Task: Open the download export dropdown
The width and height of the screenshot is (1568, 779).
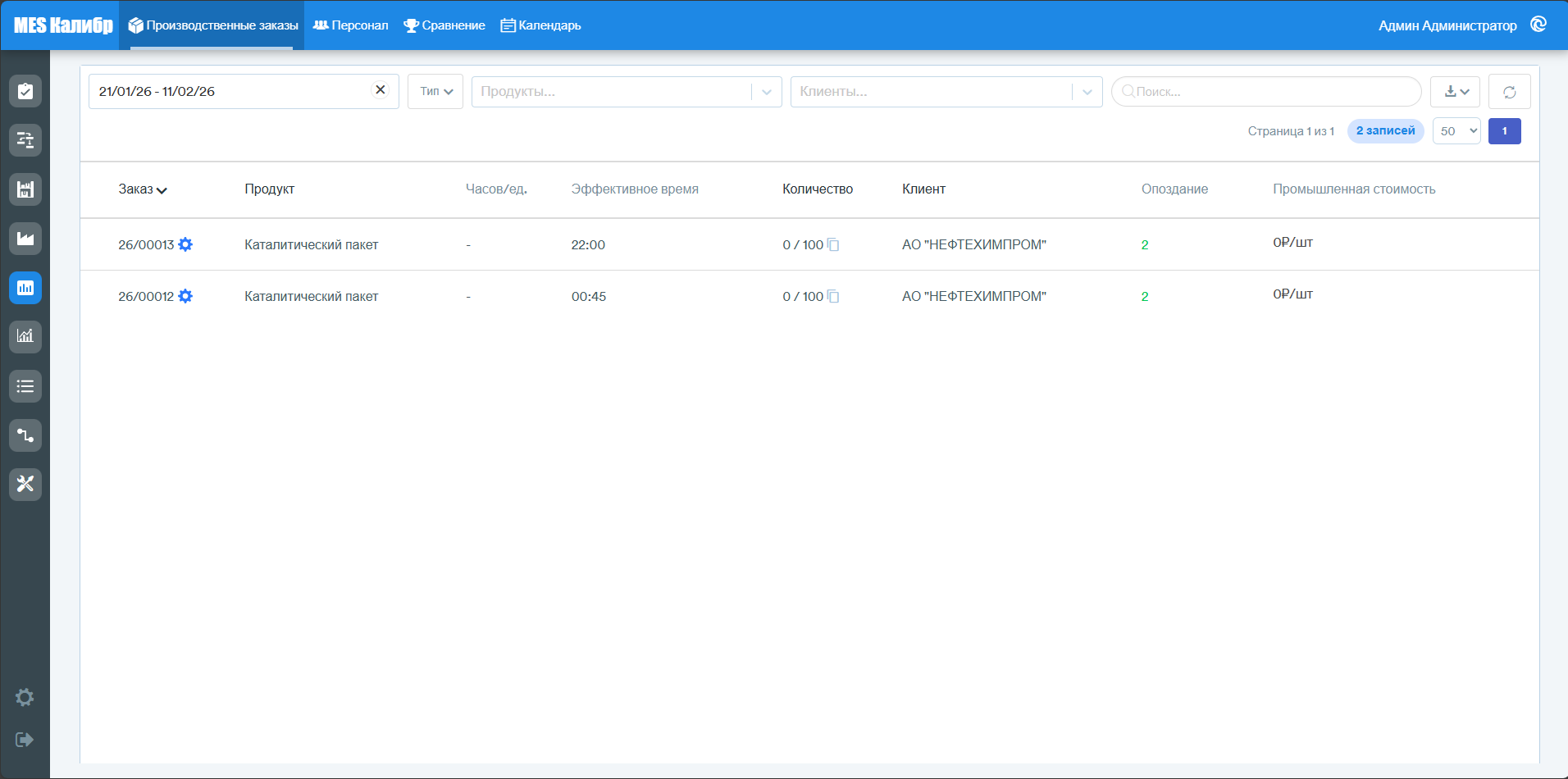Action: (1455, 92)
